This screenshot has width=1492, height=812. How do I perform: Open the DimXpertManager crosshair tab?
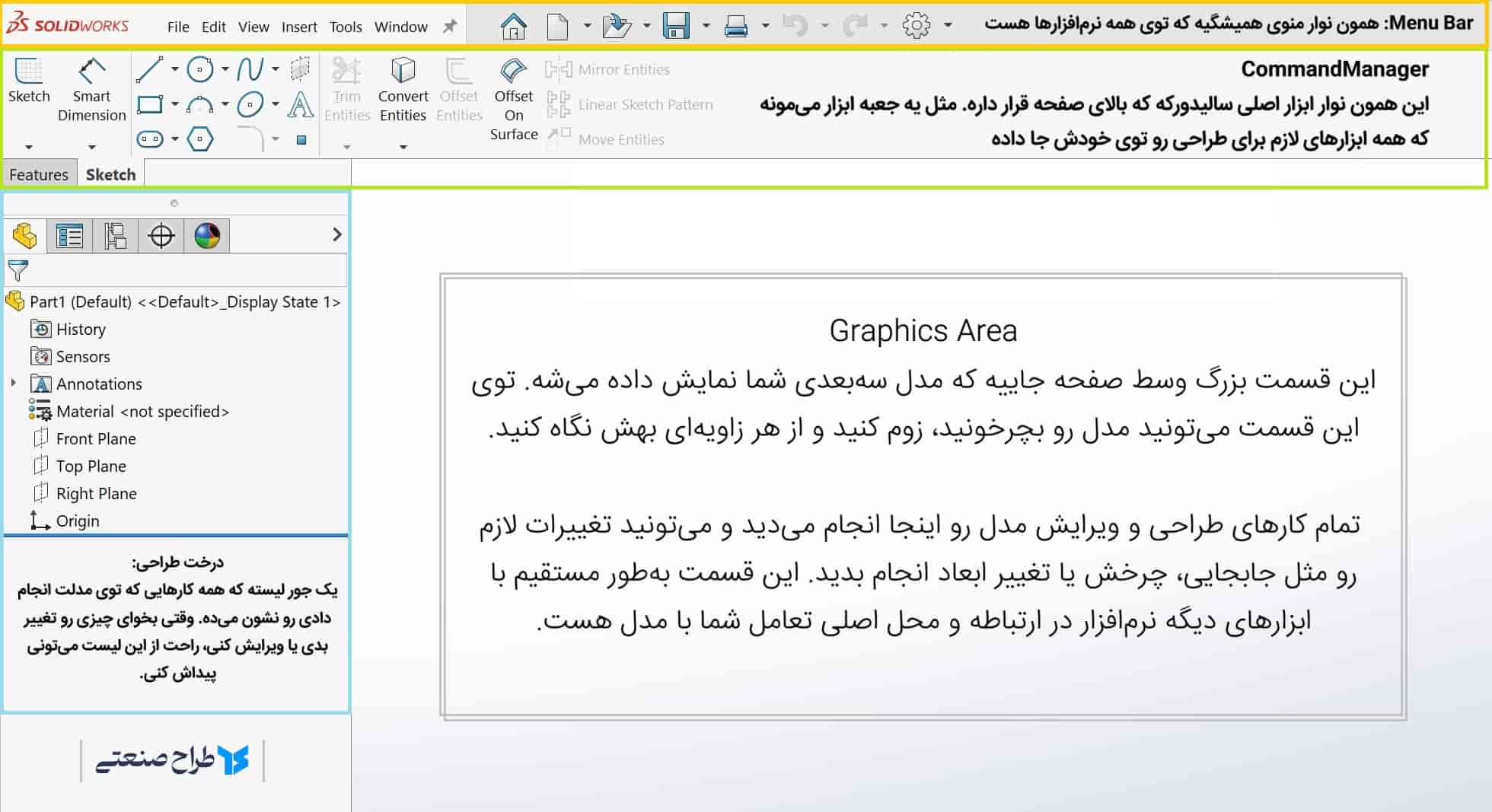click(161, 236)
